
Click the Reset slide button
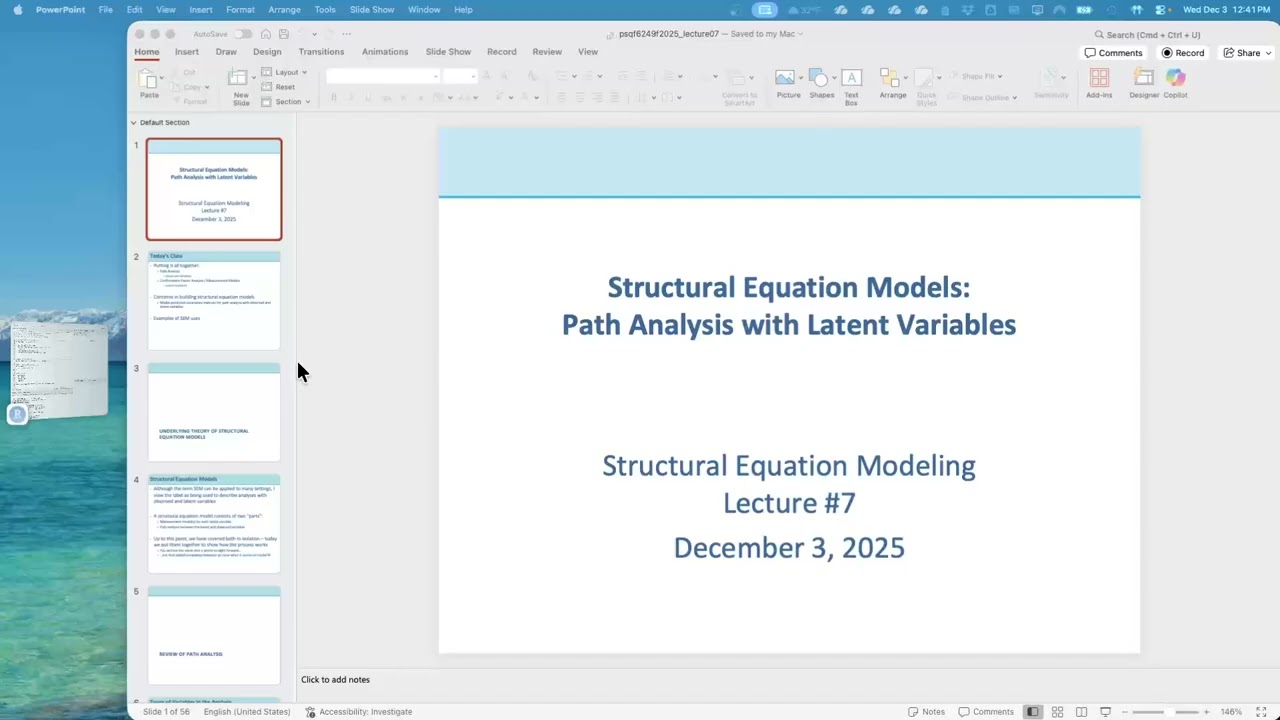pos(279,87)
